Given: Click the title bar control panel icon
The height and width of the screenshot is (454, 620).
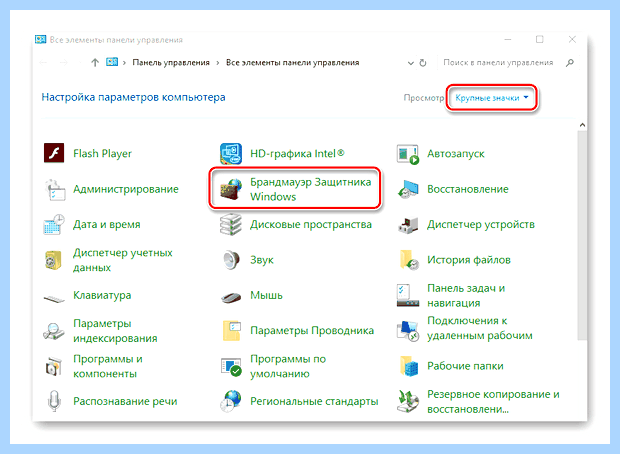Looking at the screenshot, I should click(40, 40).
